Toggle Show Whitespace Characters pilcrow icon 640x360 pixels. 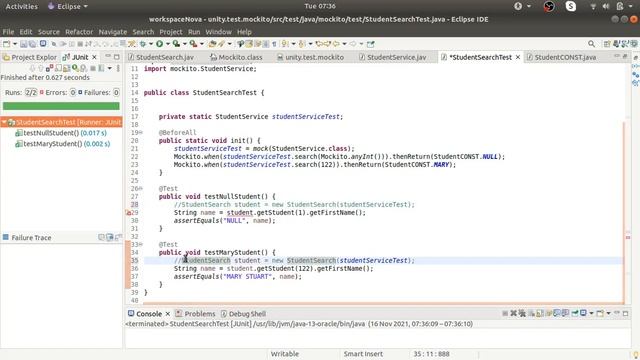click(x=274, y=44)
